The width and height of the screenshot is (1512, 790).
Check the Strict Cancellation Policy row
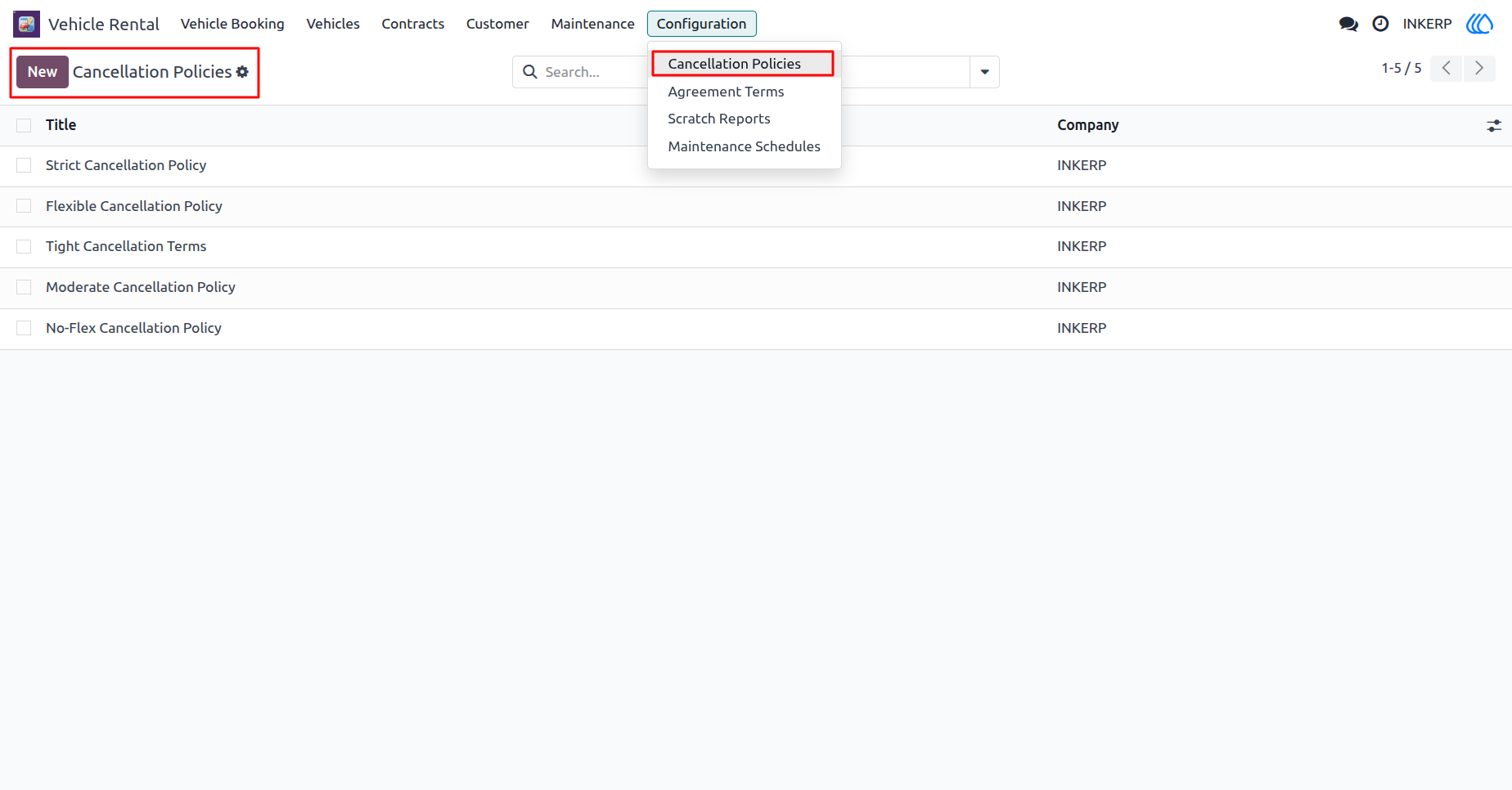tap(24, 165)
